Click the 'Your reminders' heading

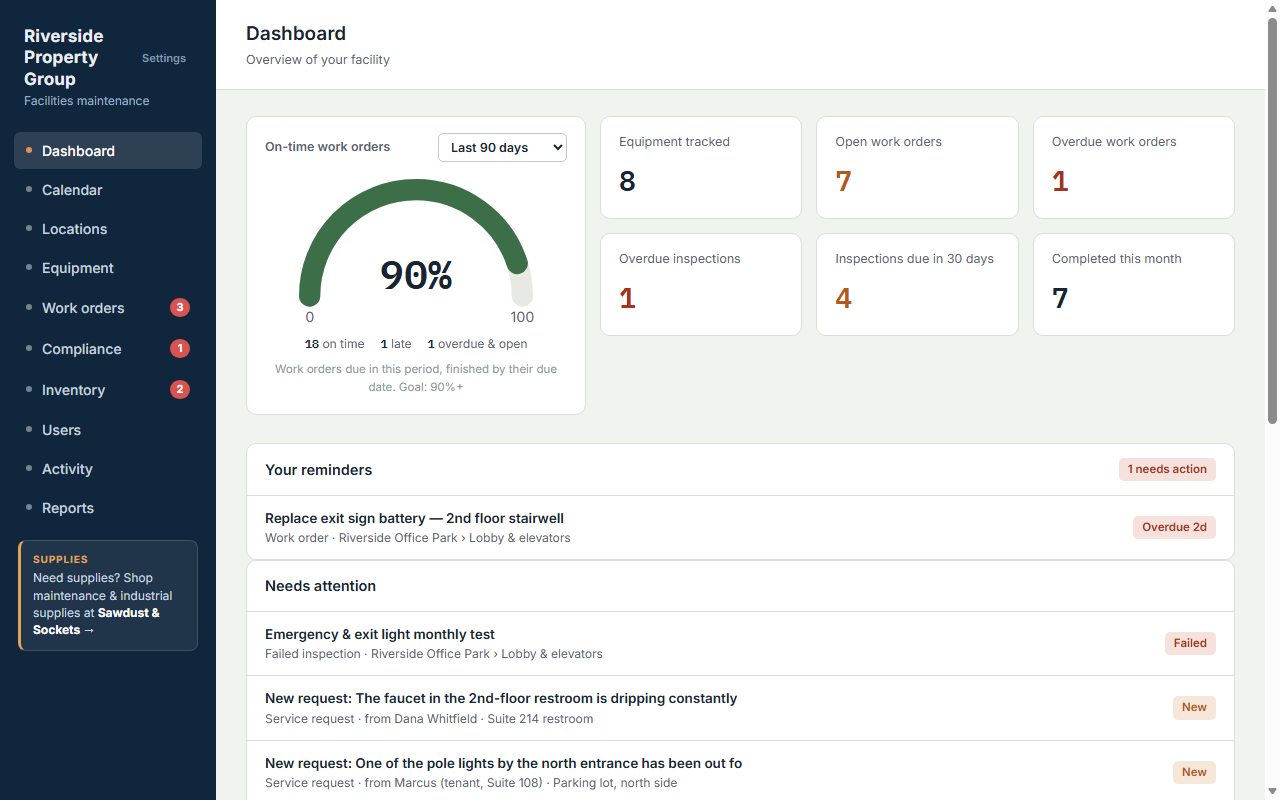(318, 470)
